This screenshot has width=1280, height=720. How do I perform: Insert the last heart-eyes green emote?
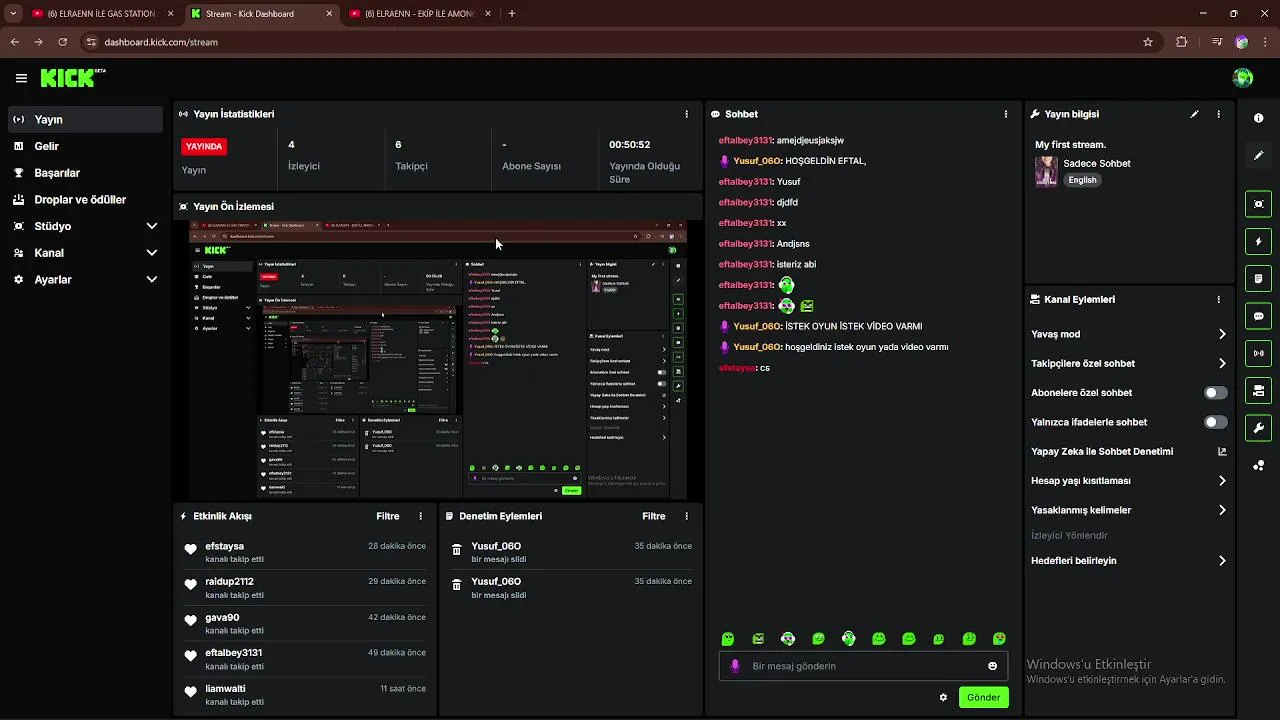[x=999, y=639]
